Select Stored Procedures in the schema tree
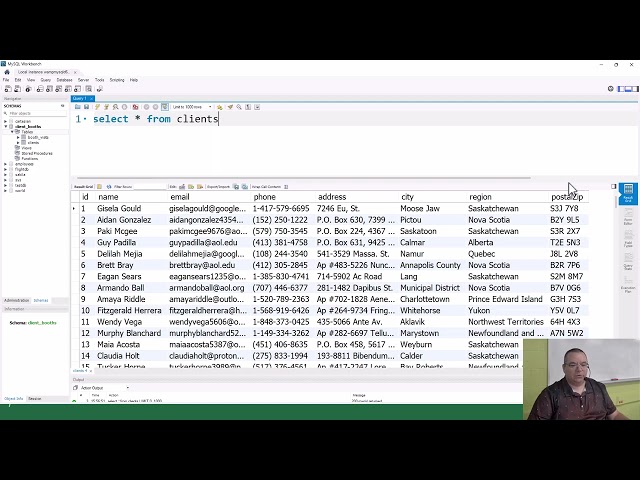Viewport: 640px width, 480px height. click(x=37, y=153)
